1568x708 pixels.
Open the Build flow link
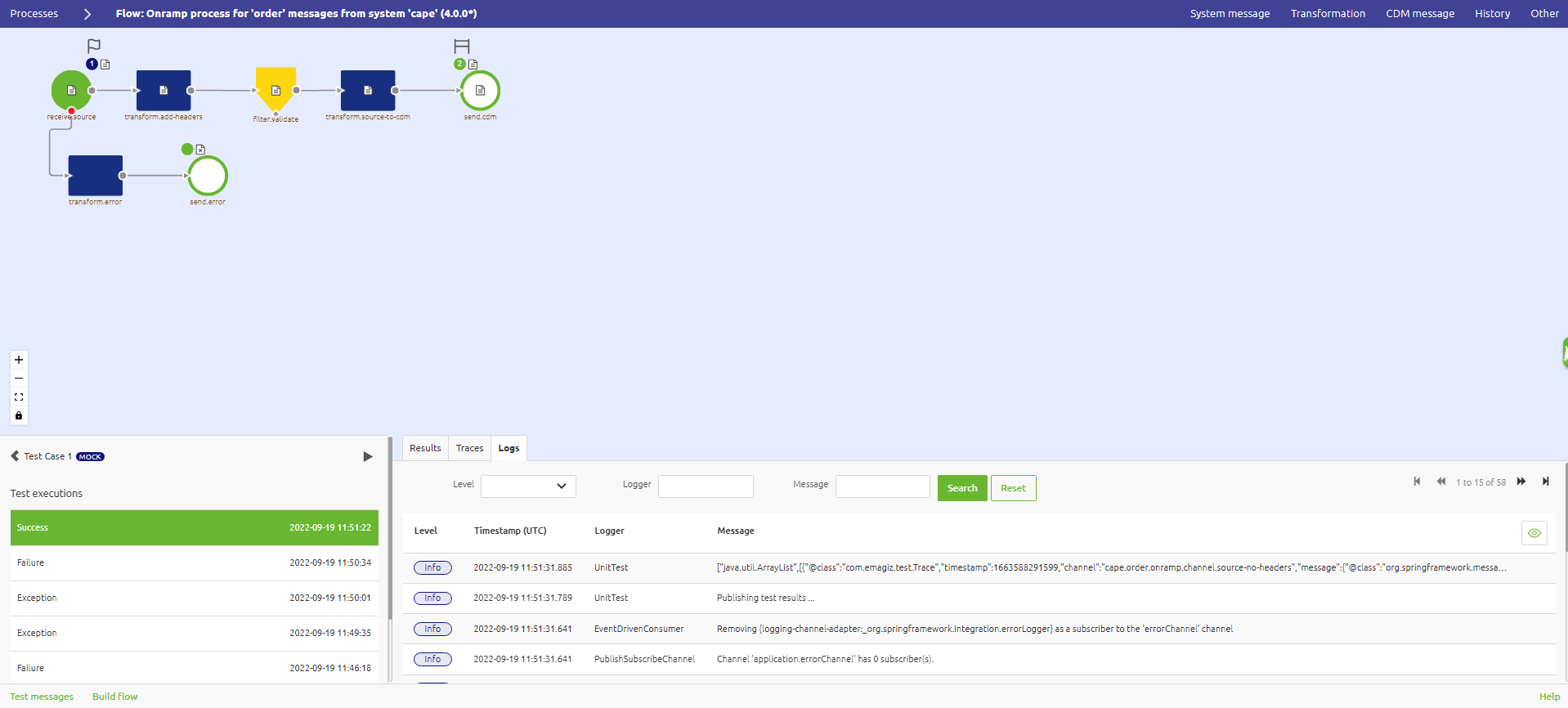pyautogui.click(x=114, y=697)
